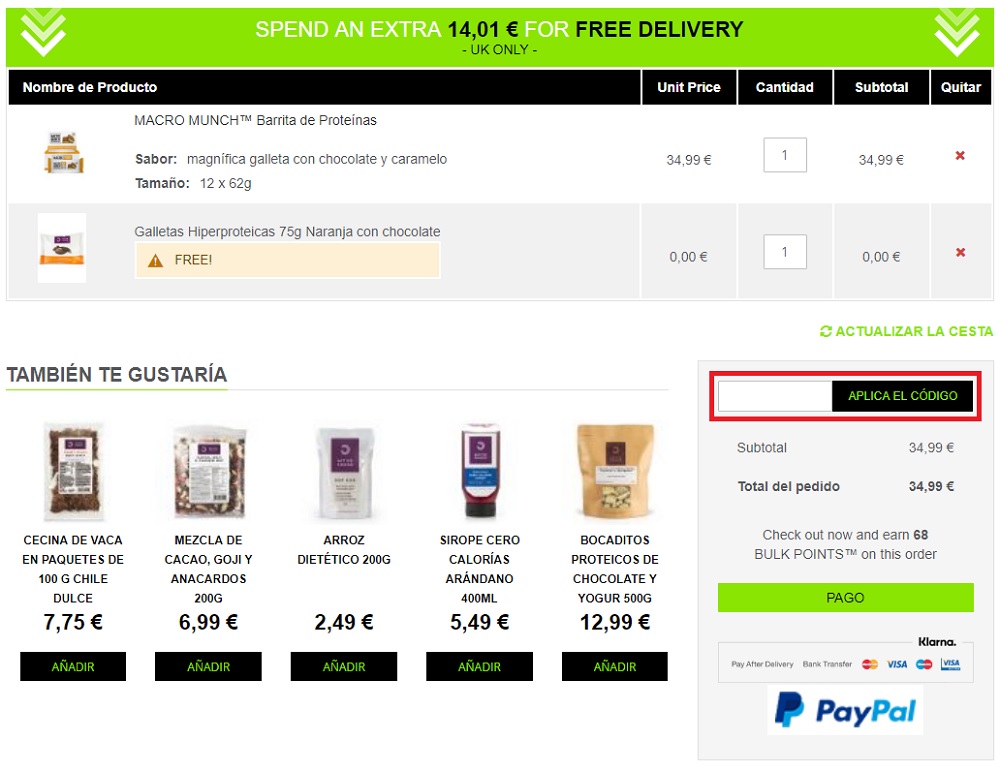Screen dimensions: 1000x771
Task: Proceed to checkout with PAGO button
Action: point(846,598)
